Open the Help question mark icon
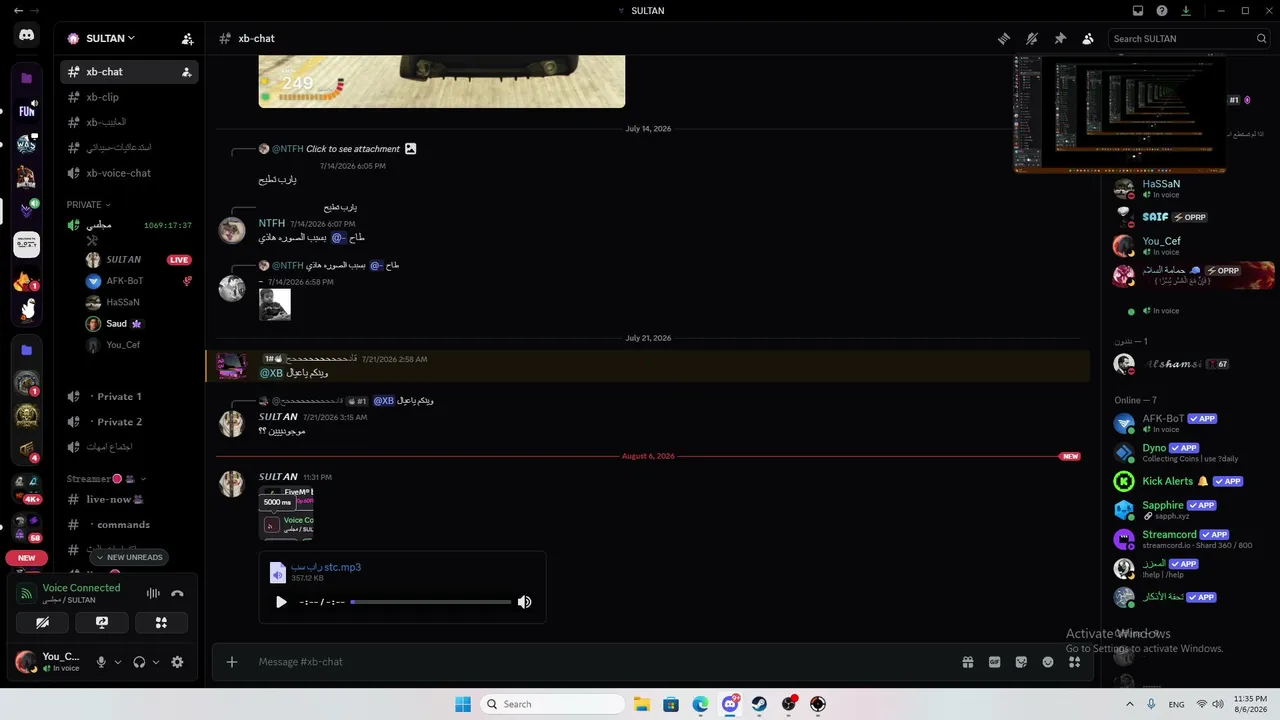This screenshot has height=720, width=1280. point(1162,10)
